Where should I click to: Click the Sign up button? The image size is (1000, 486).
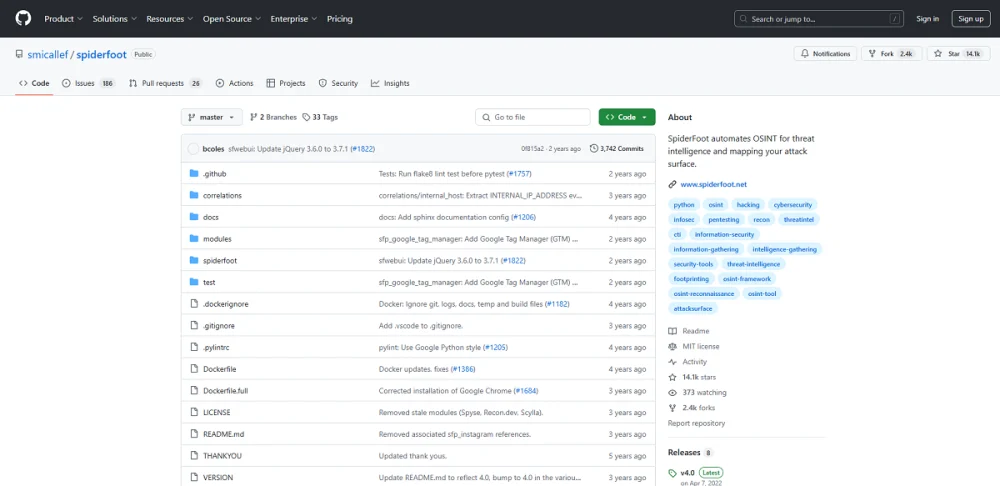tap(971, 19)
